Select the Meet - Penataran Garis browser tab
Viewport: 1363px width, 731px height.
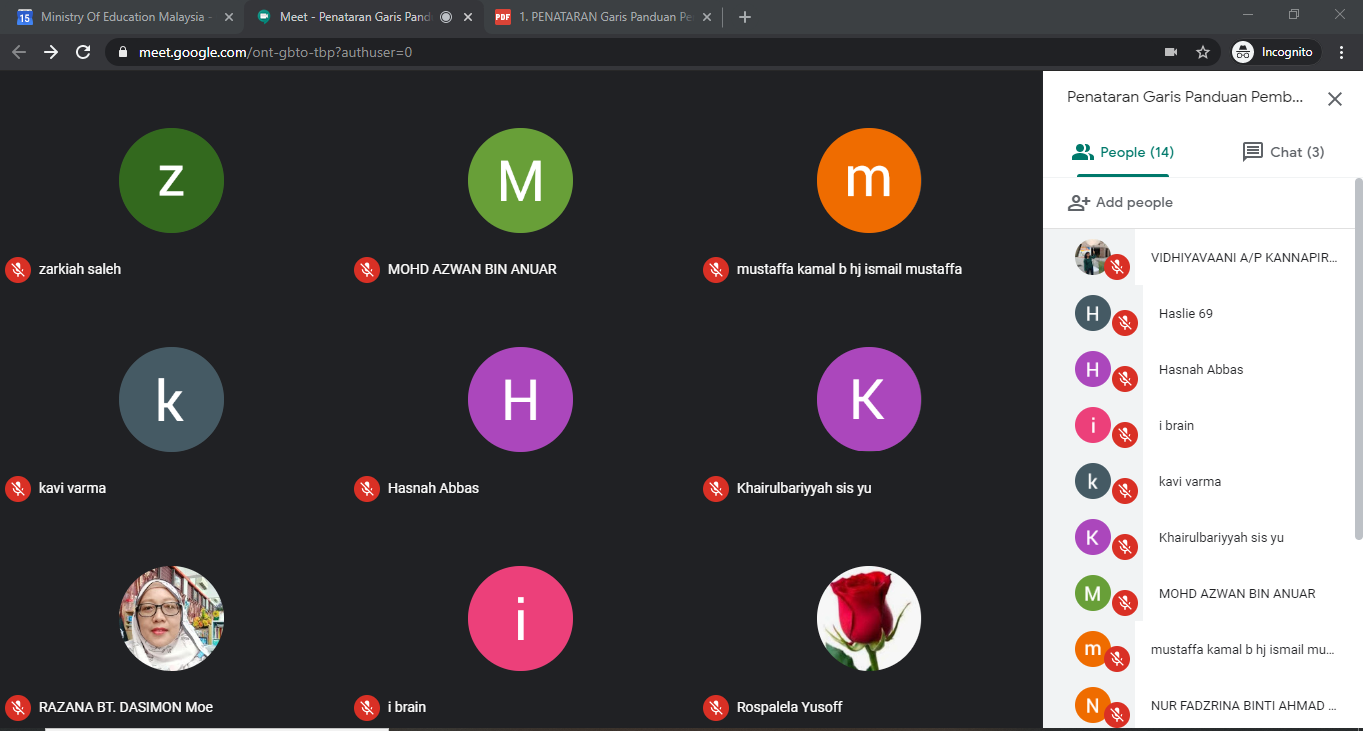pyautogui.click(x=365, y=17)
